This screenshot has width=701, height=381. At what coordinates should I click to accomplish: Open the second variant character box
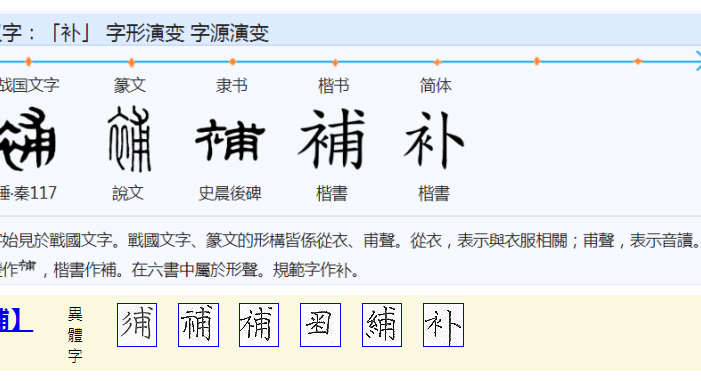pos(198,325)
